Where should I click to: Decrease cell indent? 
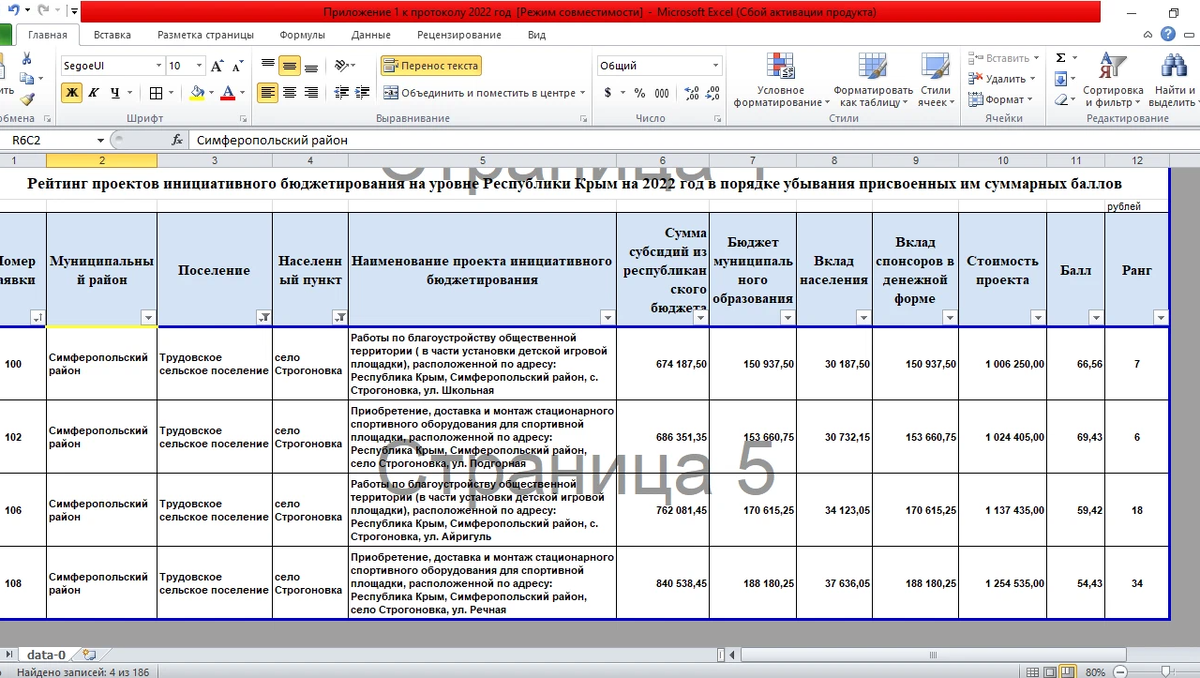click(342, 93)
